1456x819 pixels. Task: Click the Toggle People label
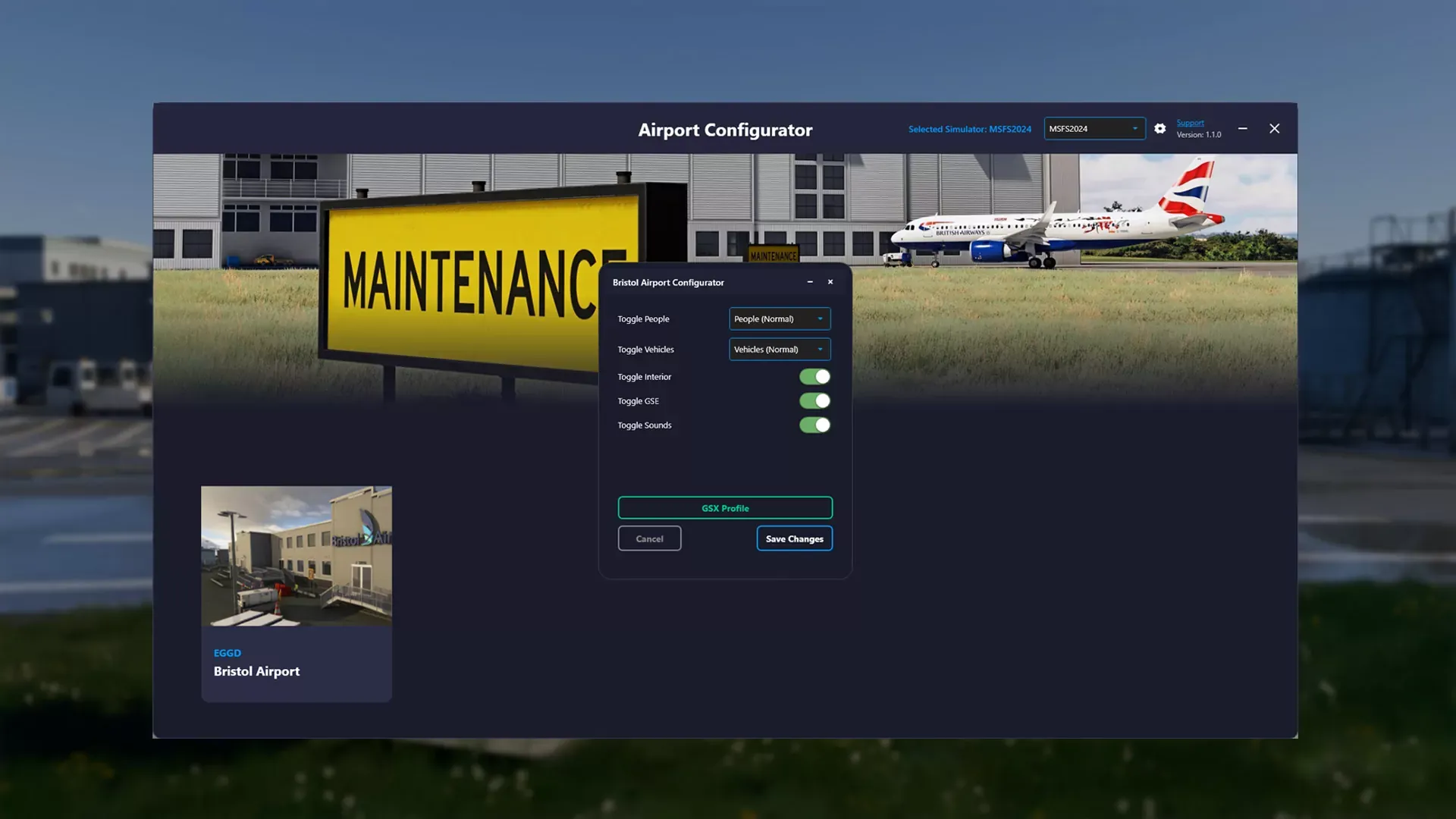643,319
